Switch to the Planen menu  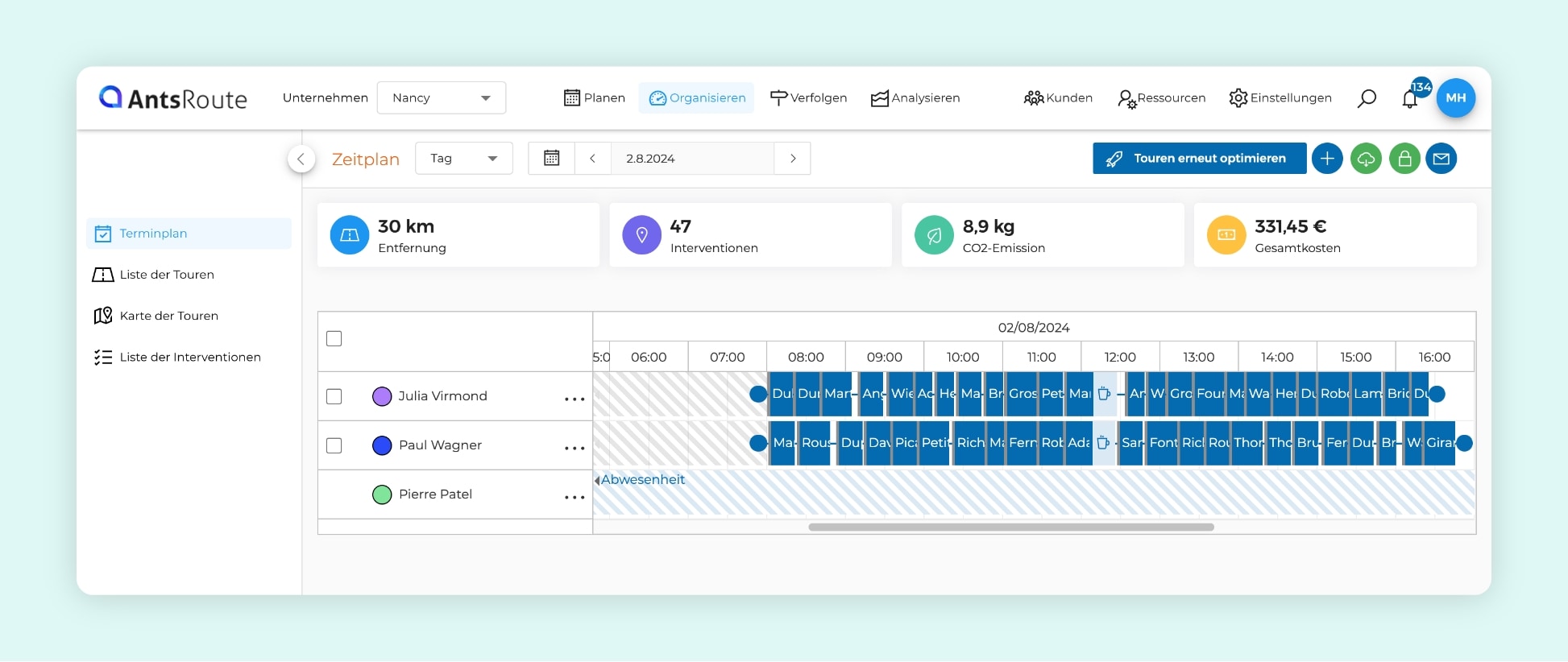595,98
